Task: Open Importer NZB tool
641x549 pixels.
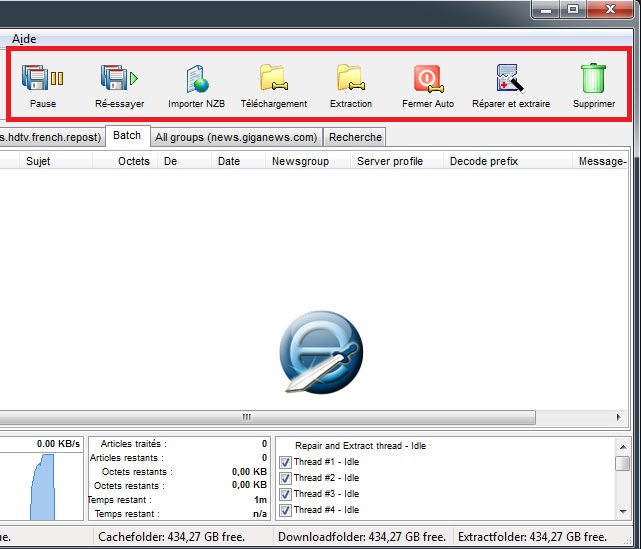Action: (x=197, y=78)
